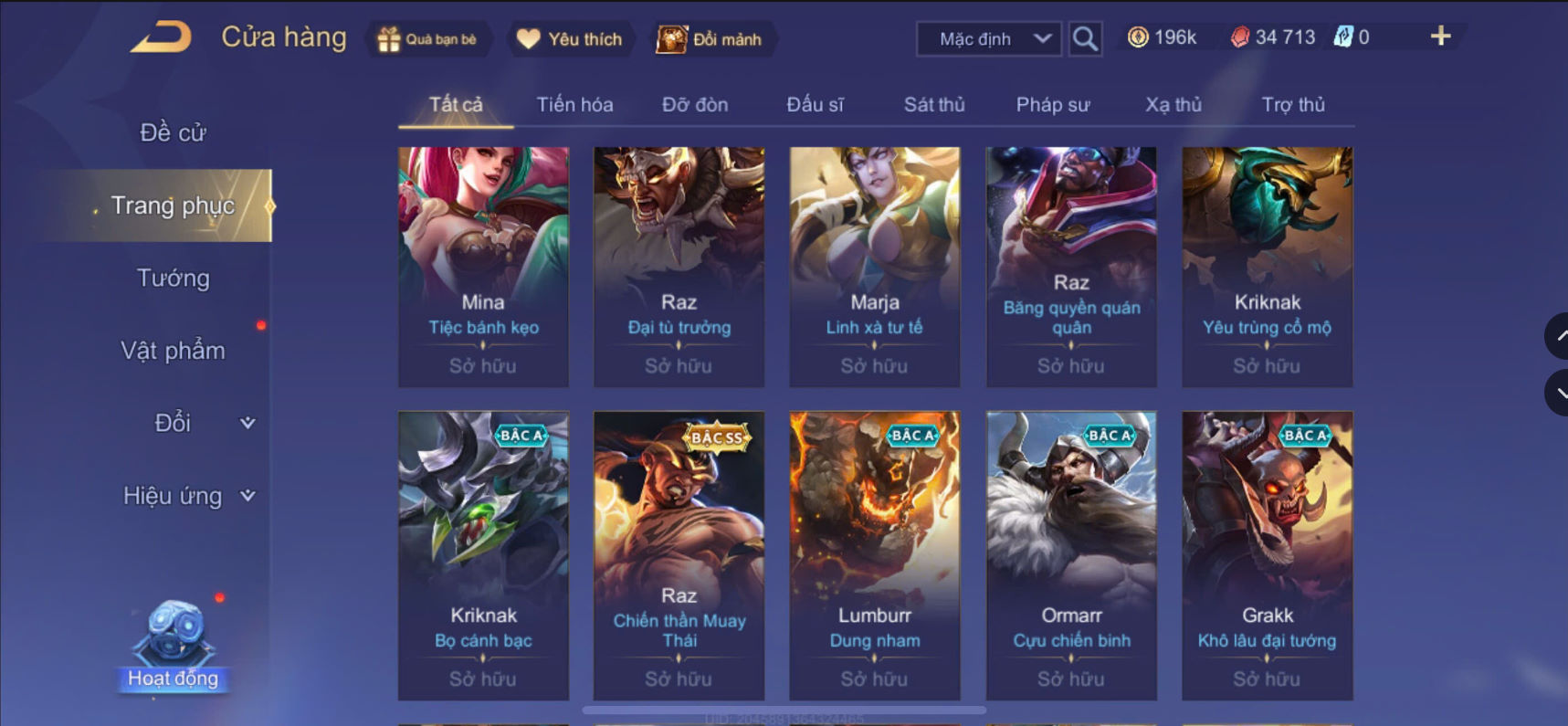Click the horizontal scrollbar at bottom
The image size is (1568, 726).
click(x=784, y=710)
